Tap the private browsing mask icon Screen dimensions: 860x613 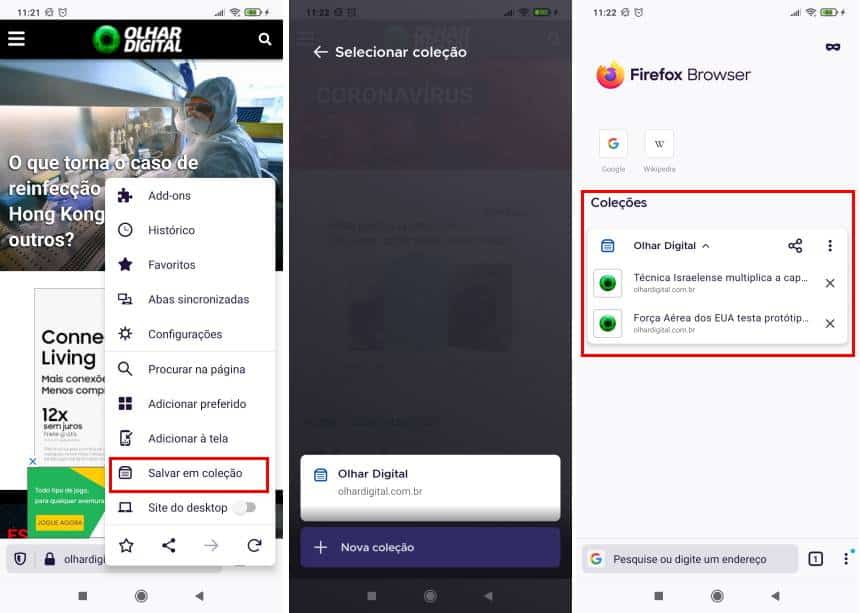point(833,47)
